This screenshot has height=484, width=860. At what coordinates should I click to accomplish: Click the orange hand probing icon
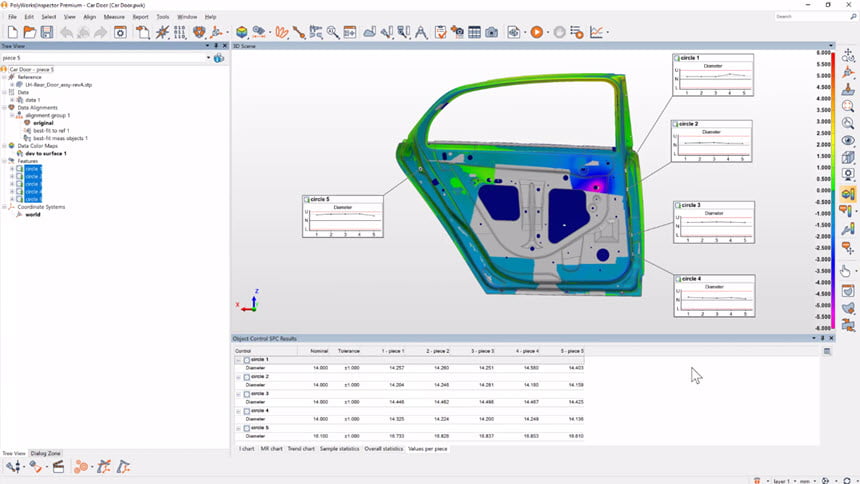281,32
